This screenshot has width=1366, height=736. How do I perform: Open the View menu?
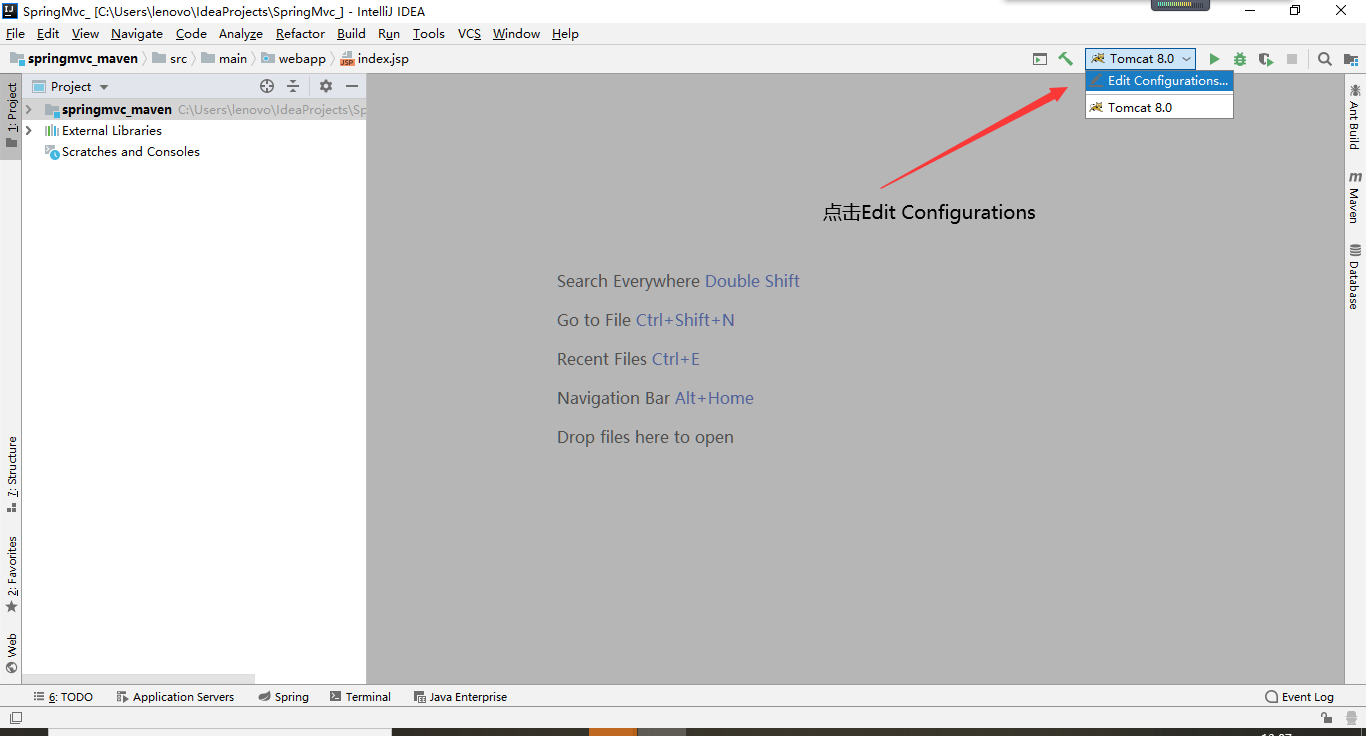(x=85, y=34)
